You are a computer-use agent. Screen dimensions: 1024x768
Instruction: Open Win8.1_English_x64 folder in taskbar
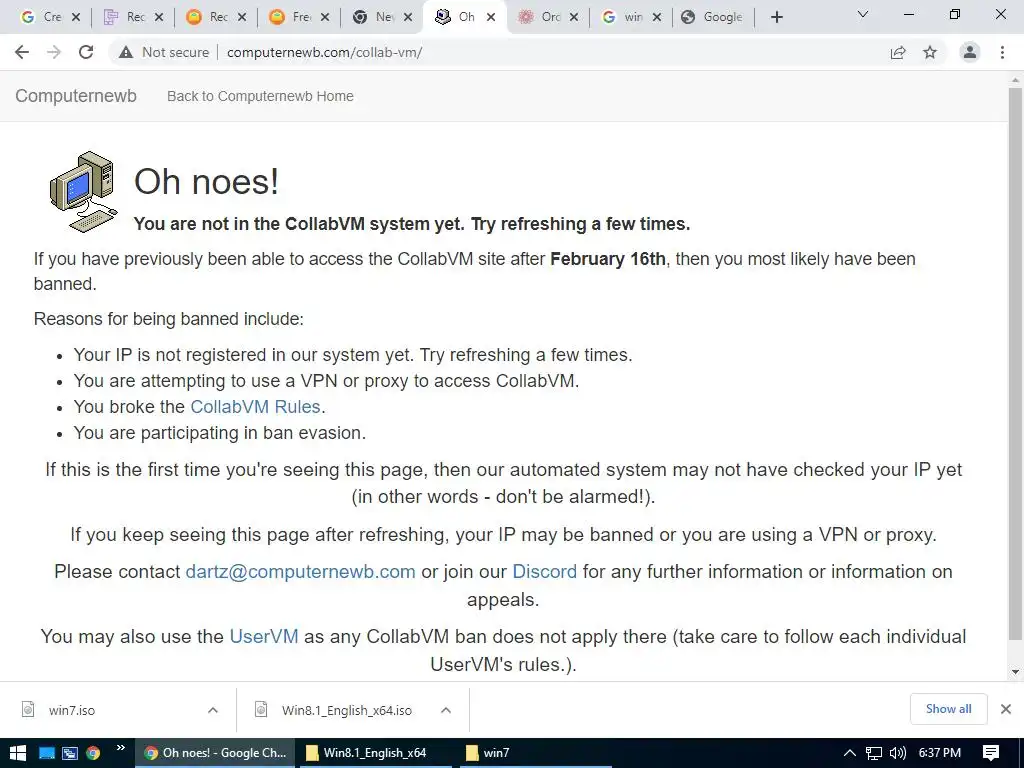click(376, 753)
